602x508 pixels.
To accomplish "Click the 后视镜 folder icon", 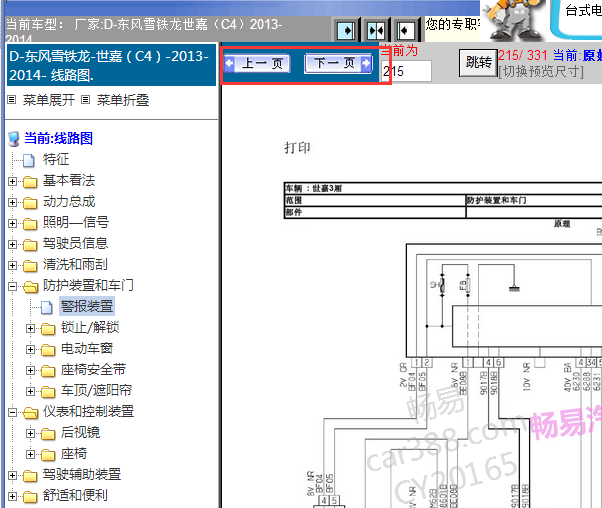I will click(x=48, y=434).
